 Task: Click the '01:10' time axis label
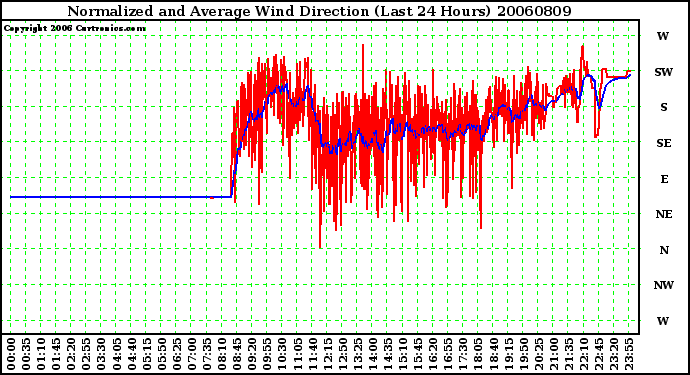[40, 354]
